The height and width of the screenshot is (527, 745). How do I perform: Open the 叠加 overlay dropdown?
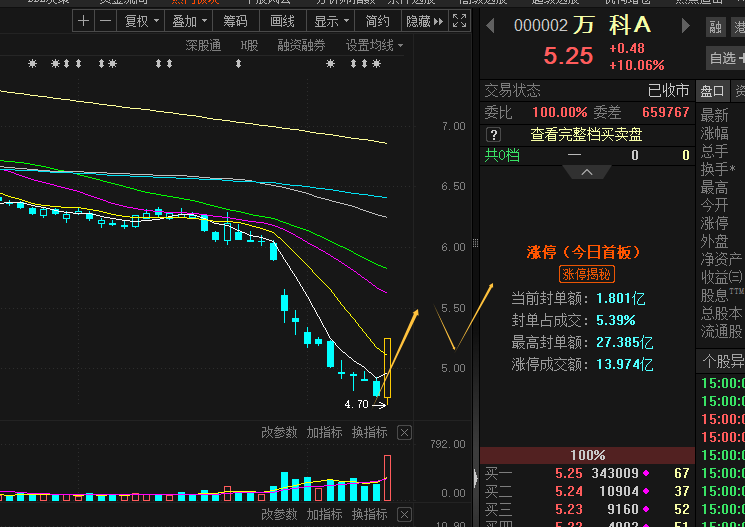189,21
